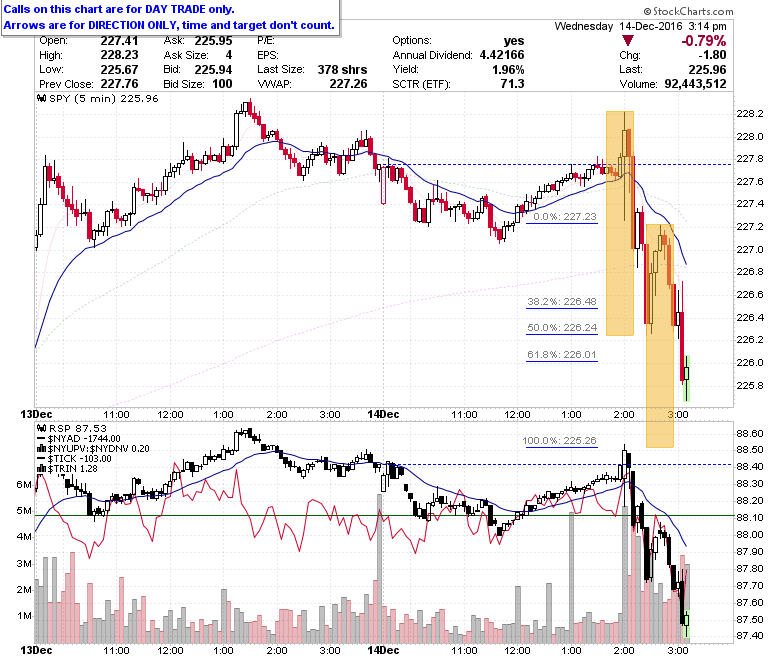Click the 0.0%: 227.23 Fibonacci label
780x659 pixels.
[565, 216]
